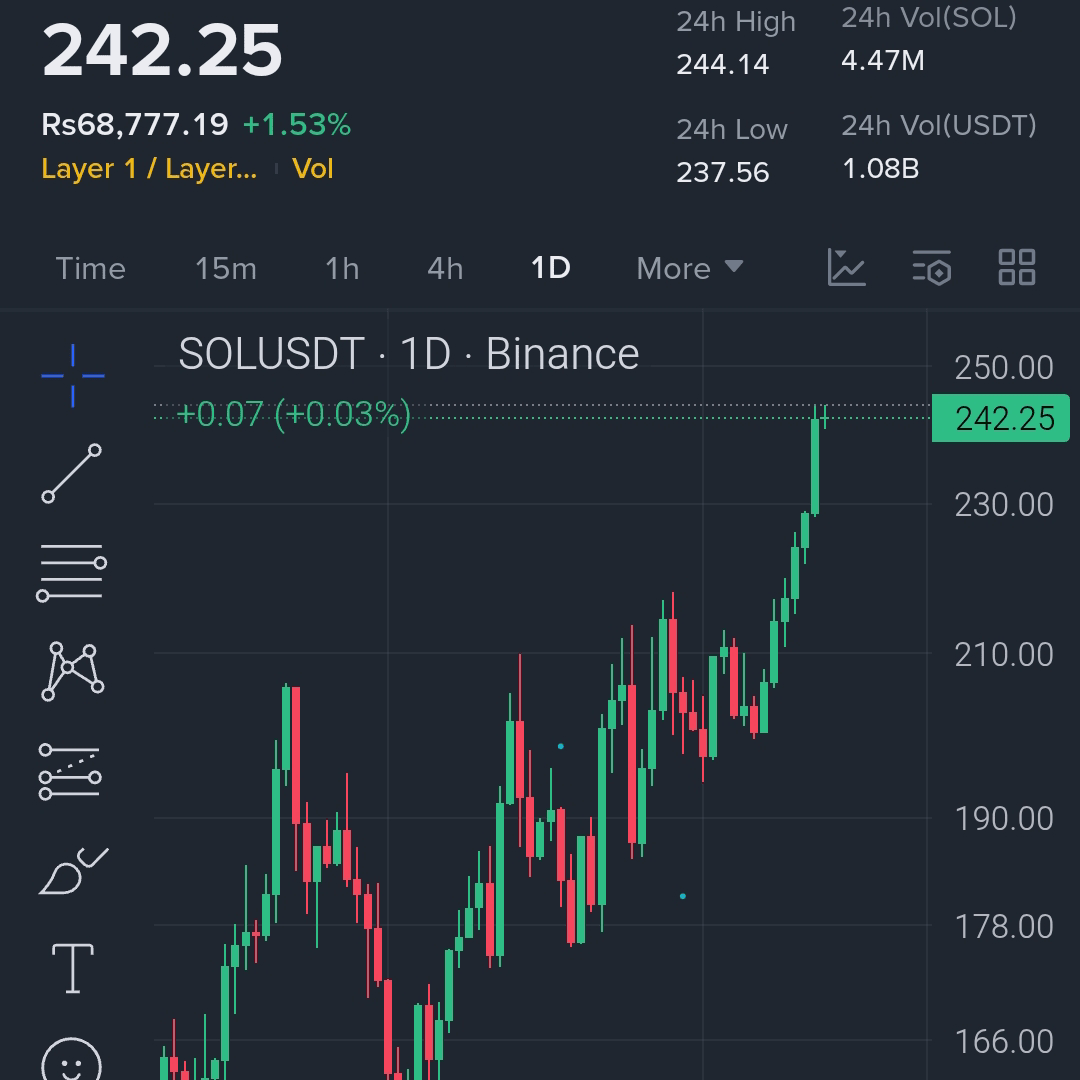Screen dimensions: 1080x1080
Task: Tap the SOLUSDT · 1D · Binance title
Action: tap(408, 354)
